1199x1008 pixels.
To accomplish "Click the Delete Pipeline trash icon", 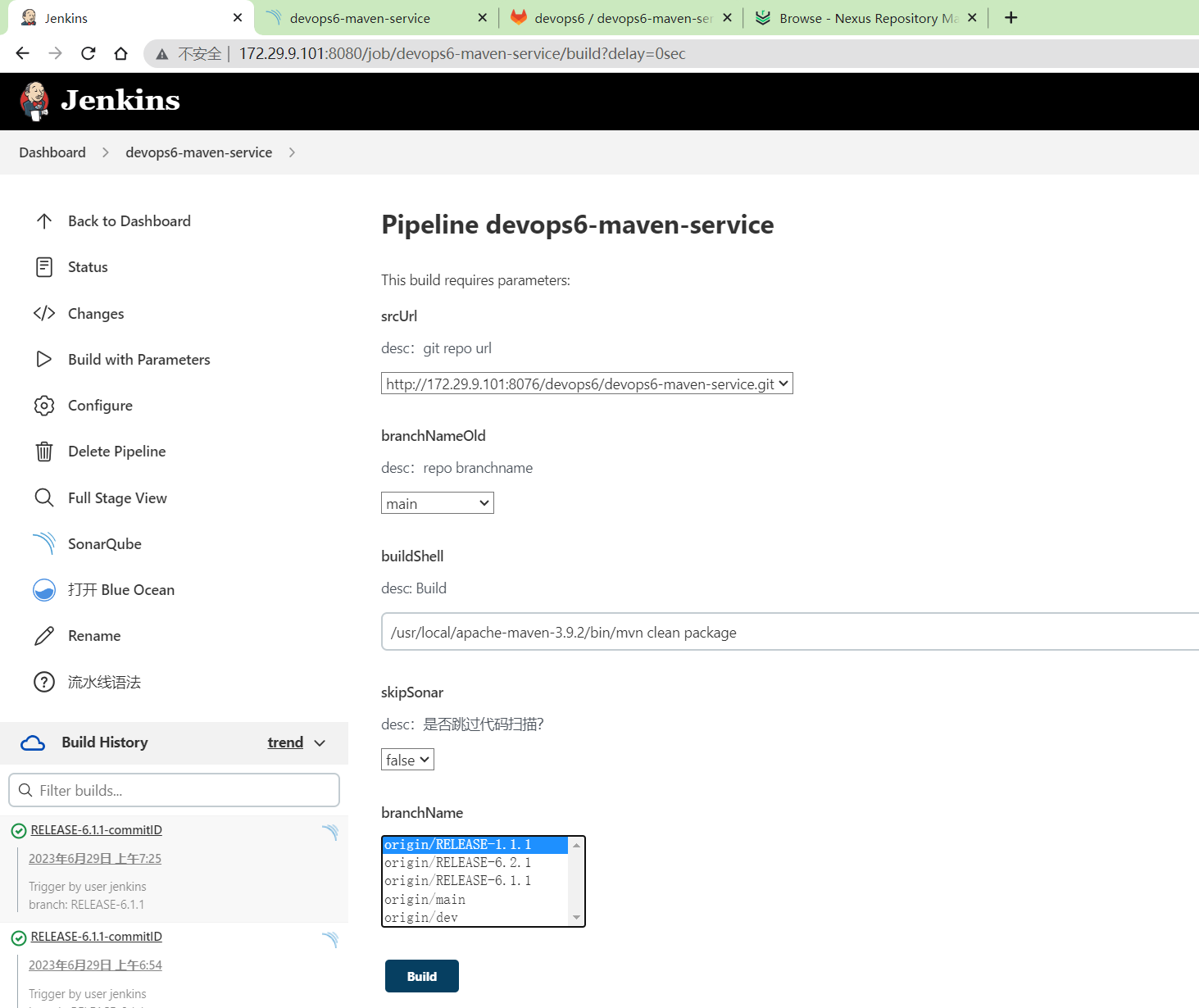I will pos(44,452).
